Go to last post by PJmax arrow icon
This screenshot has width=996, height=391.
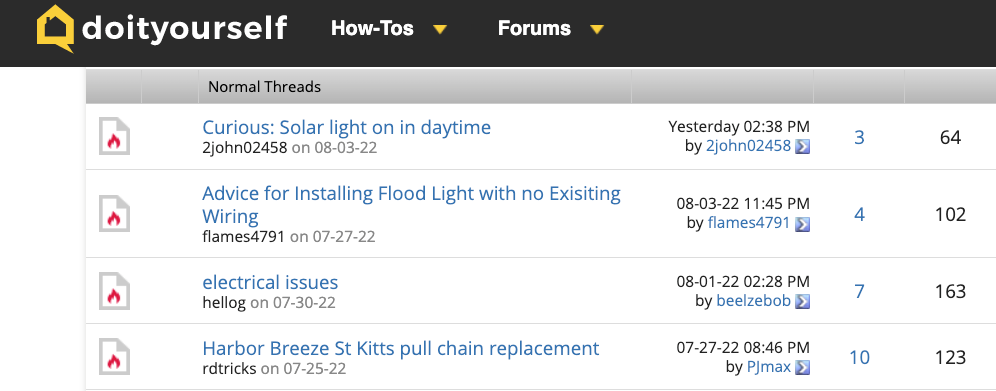803,367
